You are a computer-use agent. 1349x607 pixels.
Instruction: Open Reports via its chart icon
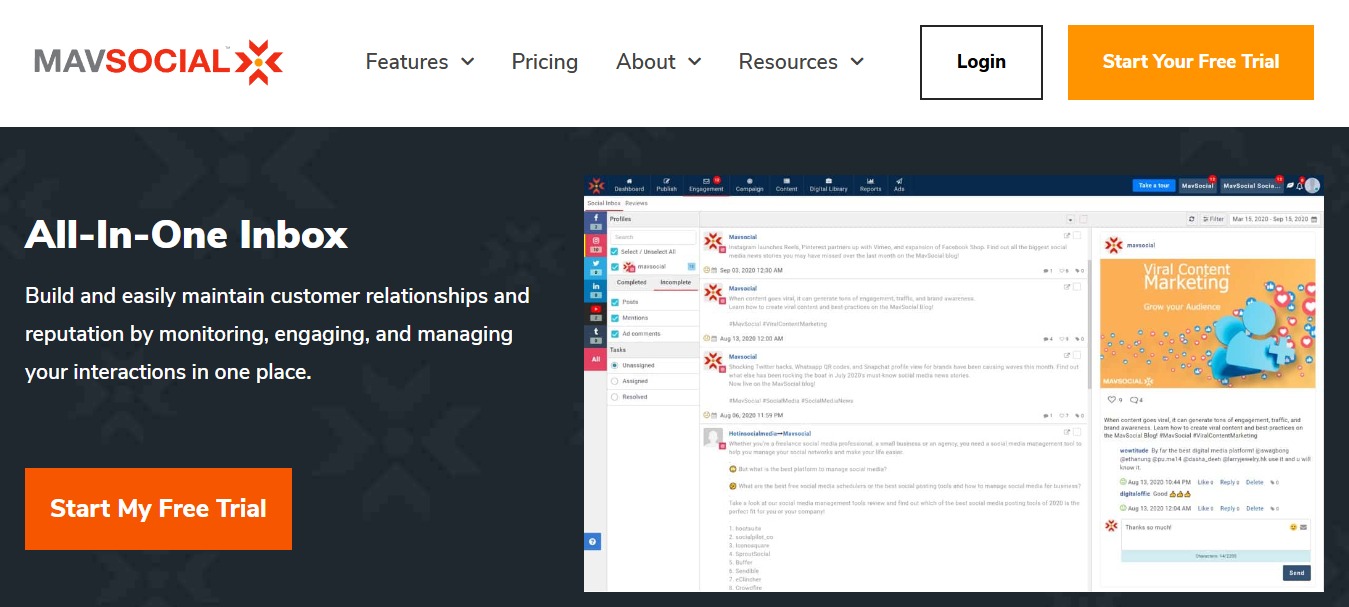click(870, 182)
